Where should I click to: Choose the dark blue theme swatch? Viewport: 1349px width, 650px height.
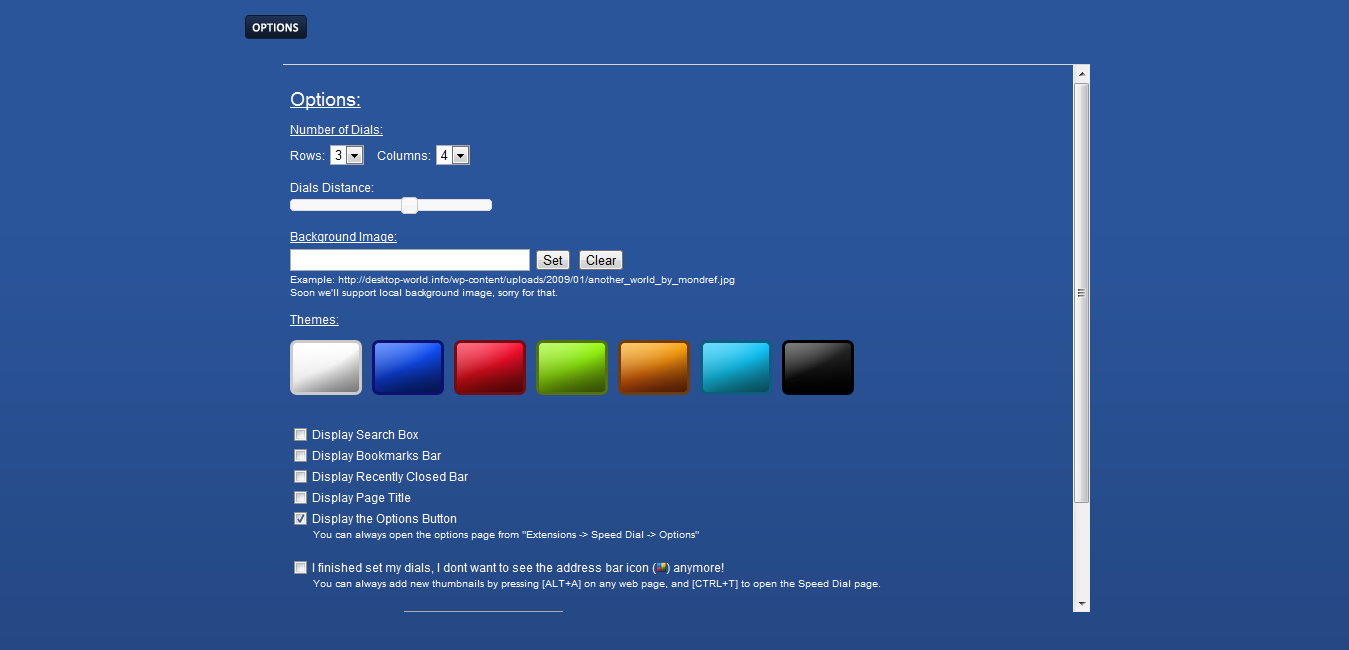tap(408, 368)
